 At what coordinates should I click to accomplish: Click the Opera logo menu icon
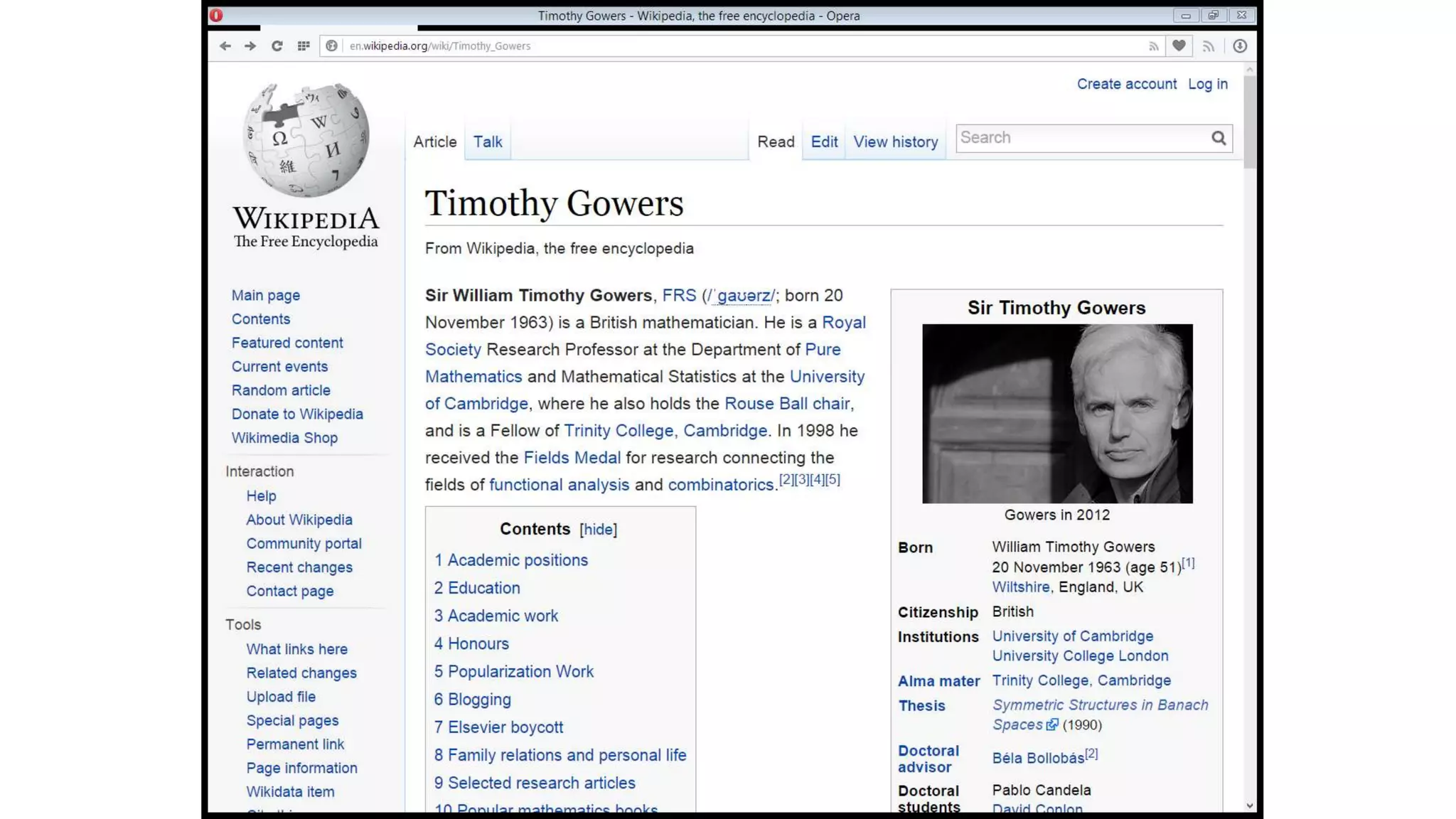pos(216,15)
